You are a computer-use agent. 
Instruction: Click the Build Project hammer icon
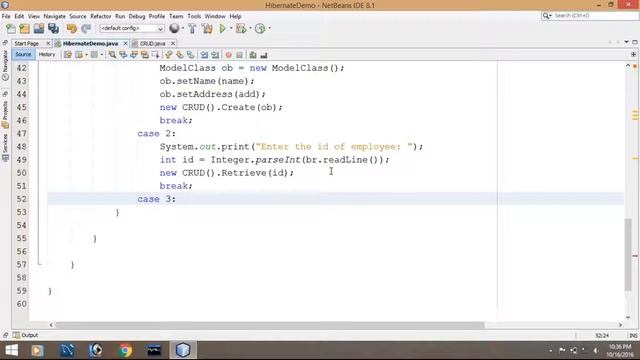click(192, 29)
